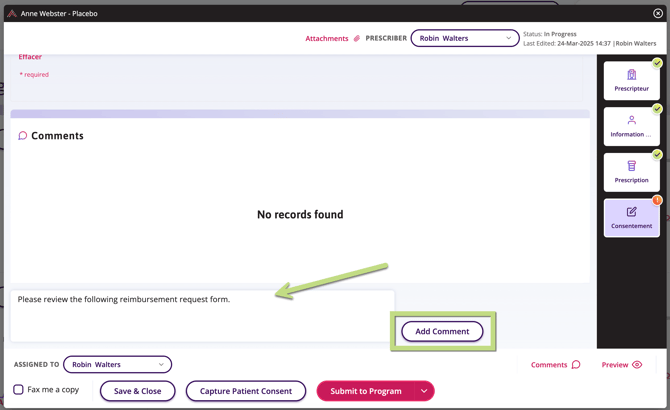Go to the Information section
Screen dimensions: 670x410
click(x=631, y=126)
